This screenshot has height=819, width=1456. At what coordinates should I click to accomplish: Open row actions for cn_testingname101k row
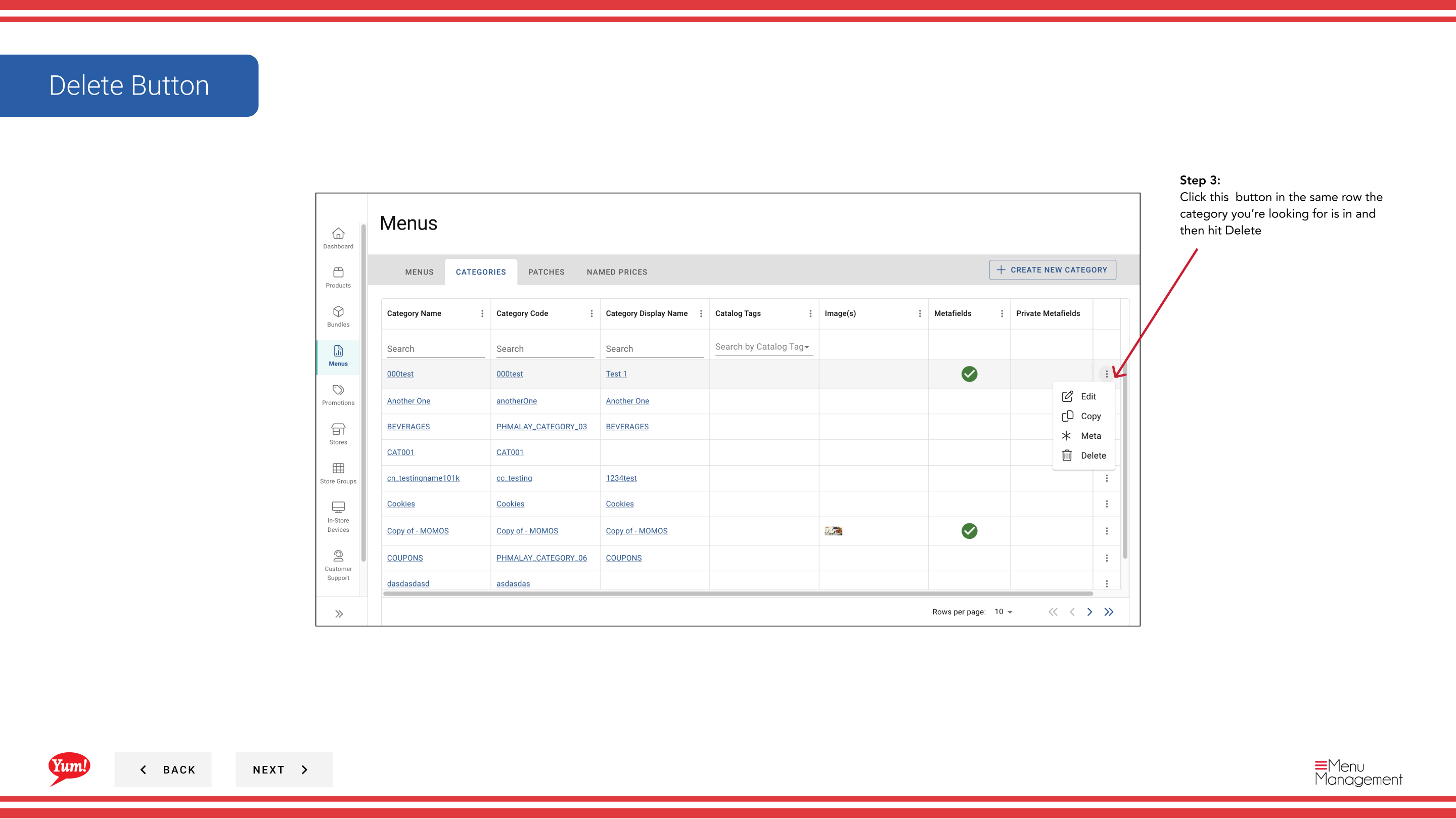tap(1106, 478)
